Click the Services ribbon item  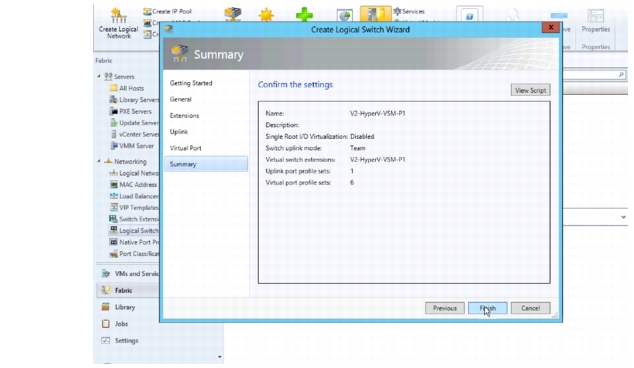pyautogui.click(x=409, y=11)
